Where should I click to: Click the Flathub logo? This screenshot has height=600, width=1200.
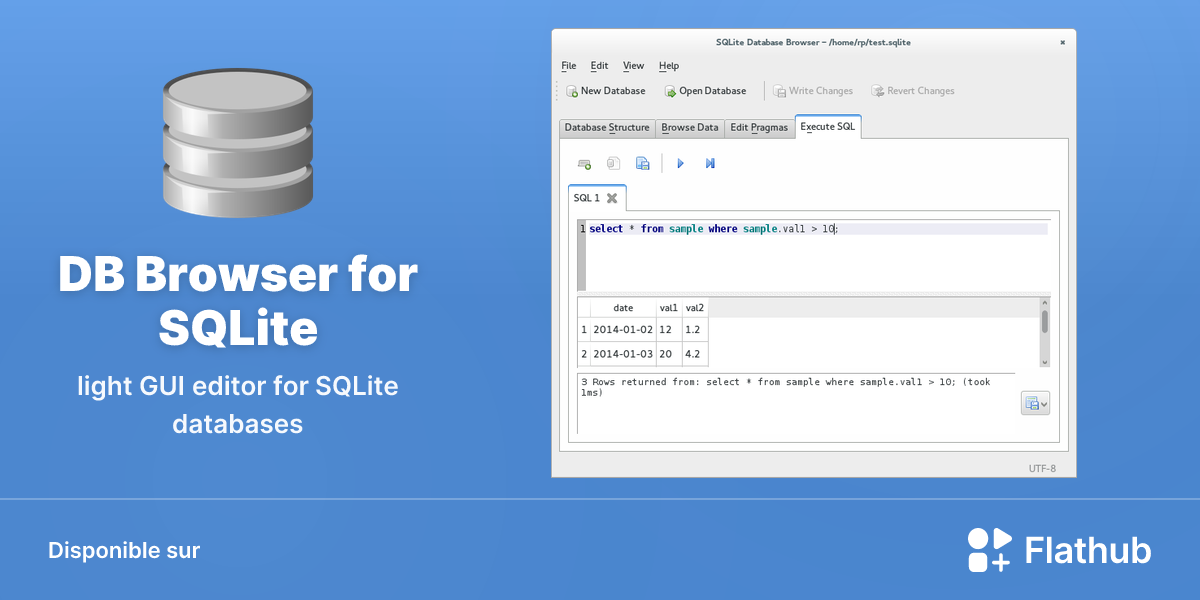point(1059,550)
